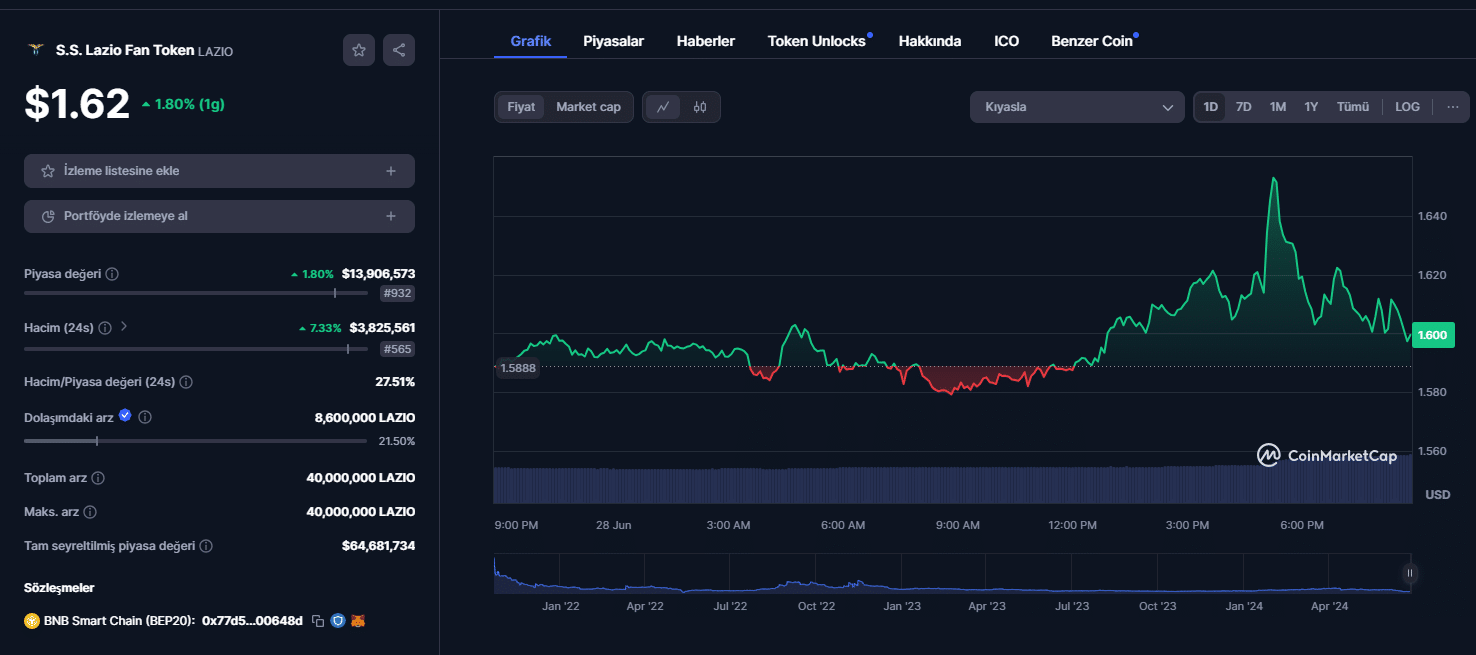Image resolution: width=1476 pixels, height=655 pixels.
Task: Click plus icon on Portföyde izlemeye al
Action: tap(391, 216)
